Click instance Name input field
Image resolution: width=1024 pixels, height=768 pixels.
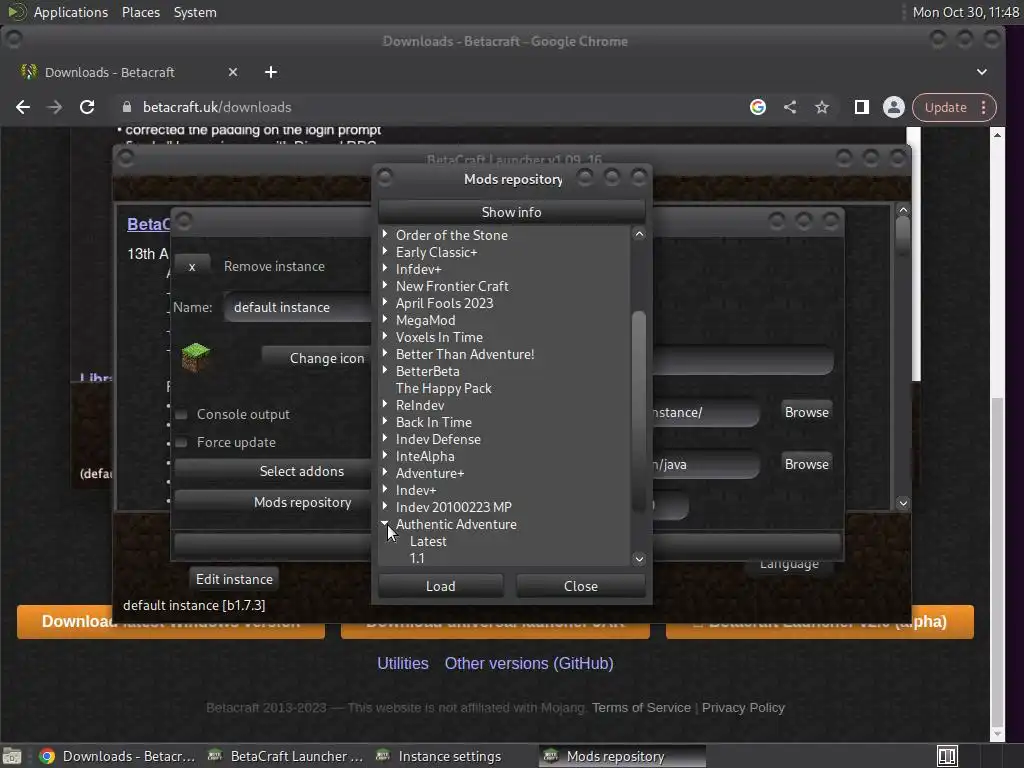298,307
